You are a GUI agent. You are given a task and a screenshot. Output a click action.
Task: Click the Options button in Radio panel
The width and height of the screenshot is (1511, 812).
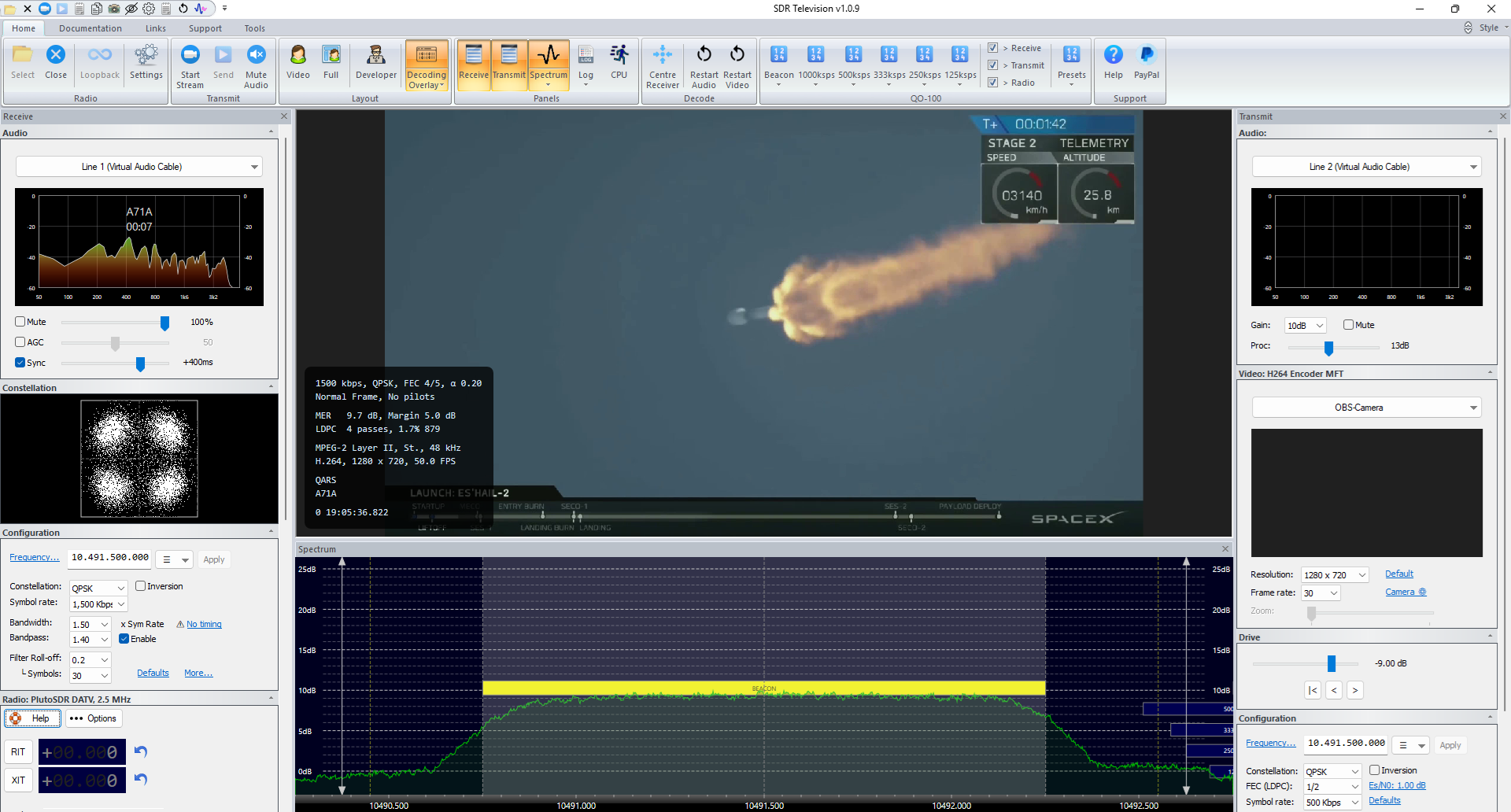(93, 718)
